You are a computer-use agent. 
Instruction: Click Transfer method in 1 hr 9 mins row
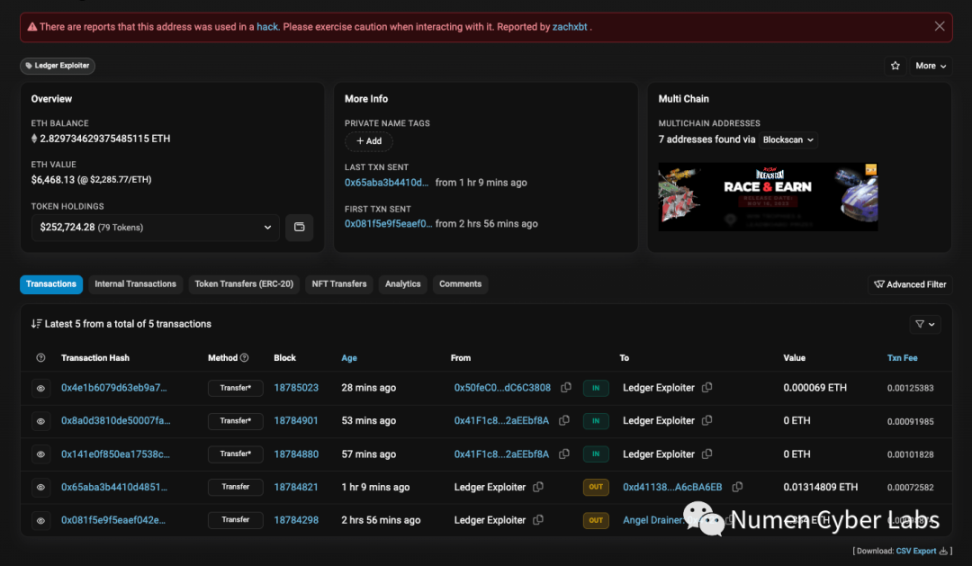[236, 487]
